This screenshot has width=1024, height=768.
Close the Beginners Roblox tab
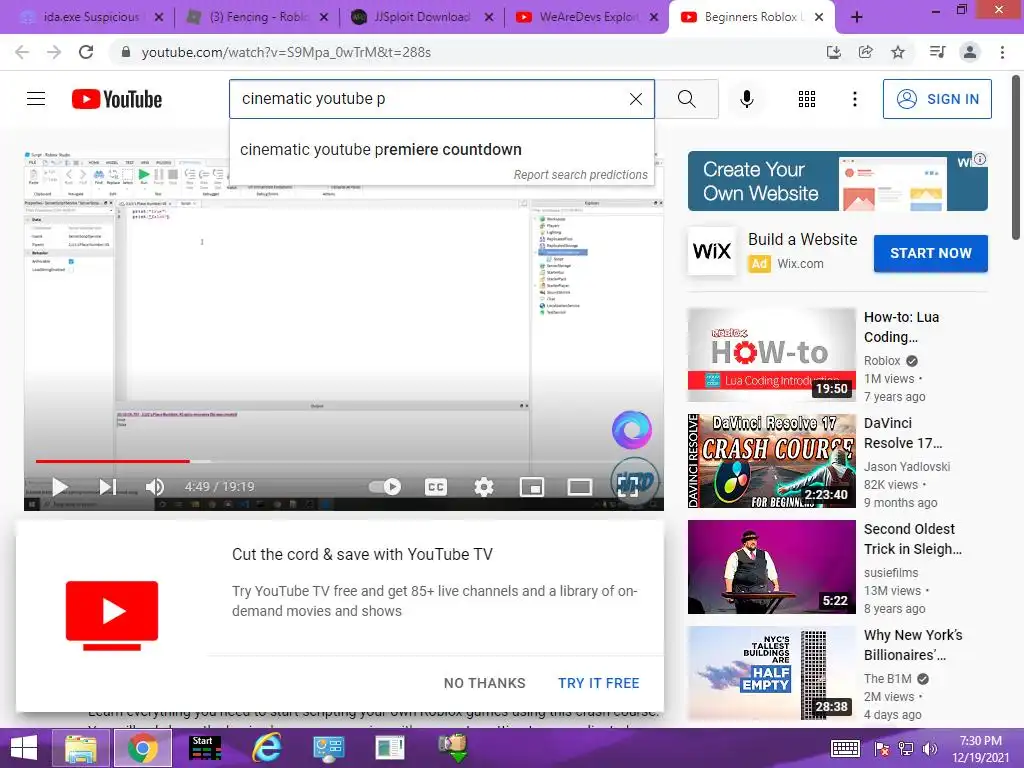(819, 18)
